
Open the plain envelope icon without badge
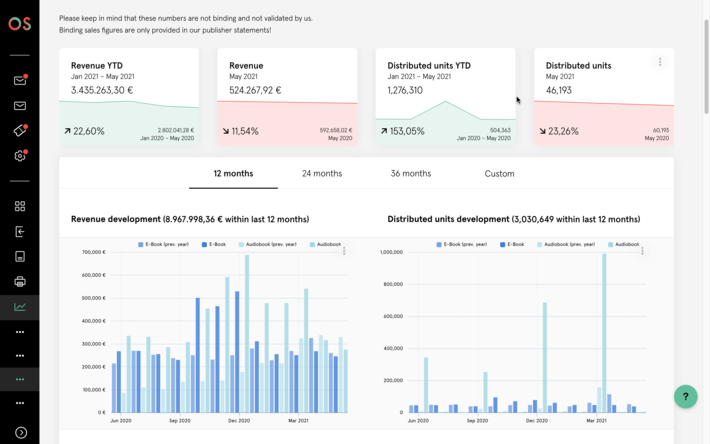coord(20,106)
